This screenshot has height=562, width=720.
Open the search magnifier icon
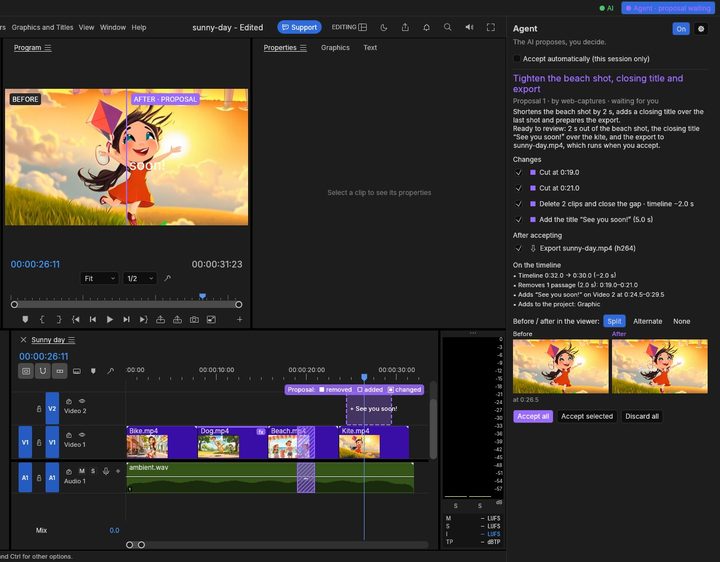click(447, 28)
